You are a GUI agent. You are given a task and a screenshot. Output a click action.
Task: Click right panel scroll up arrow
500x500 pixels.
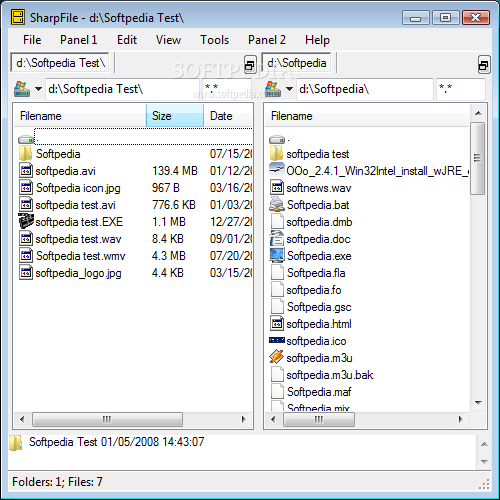tap(478, 113)
